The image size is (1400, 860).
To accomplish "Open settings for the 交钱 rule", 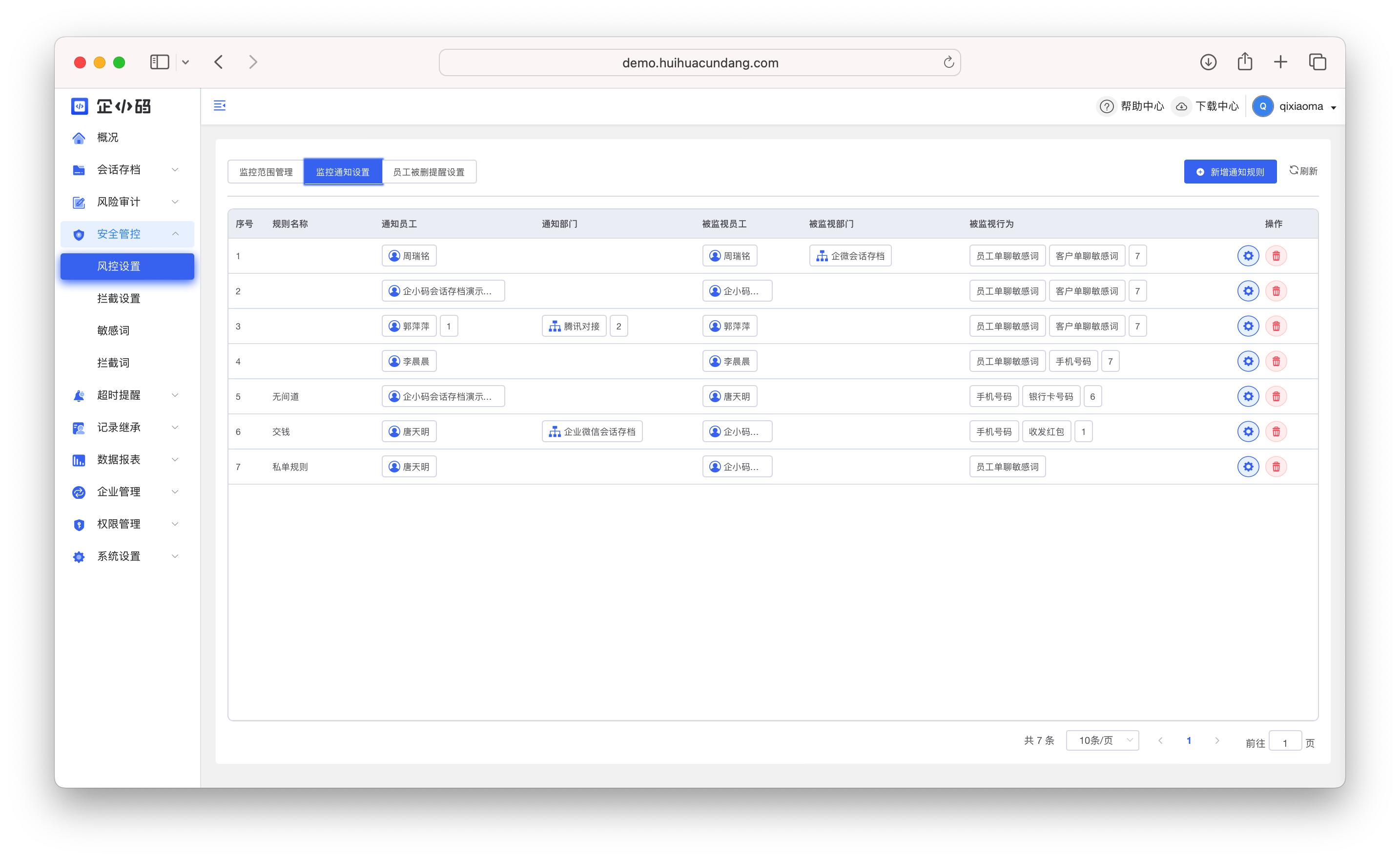I will coord(1248,431).
